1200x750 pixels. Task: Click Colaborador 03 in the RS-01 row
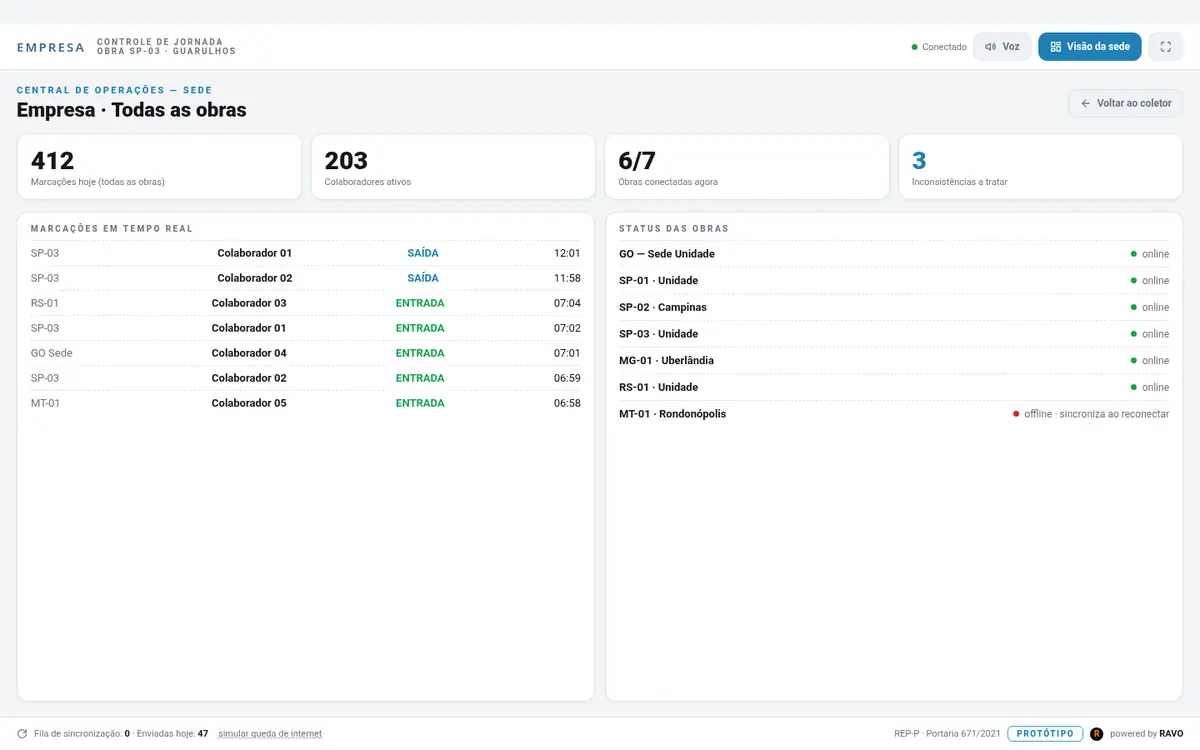tap(249, 303)
